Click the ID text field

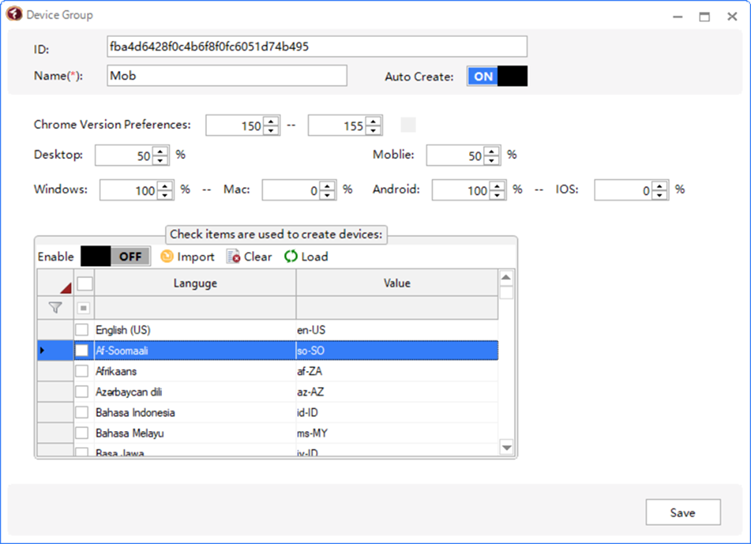317,46
